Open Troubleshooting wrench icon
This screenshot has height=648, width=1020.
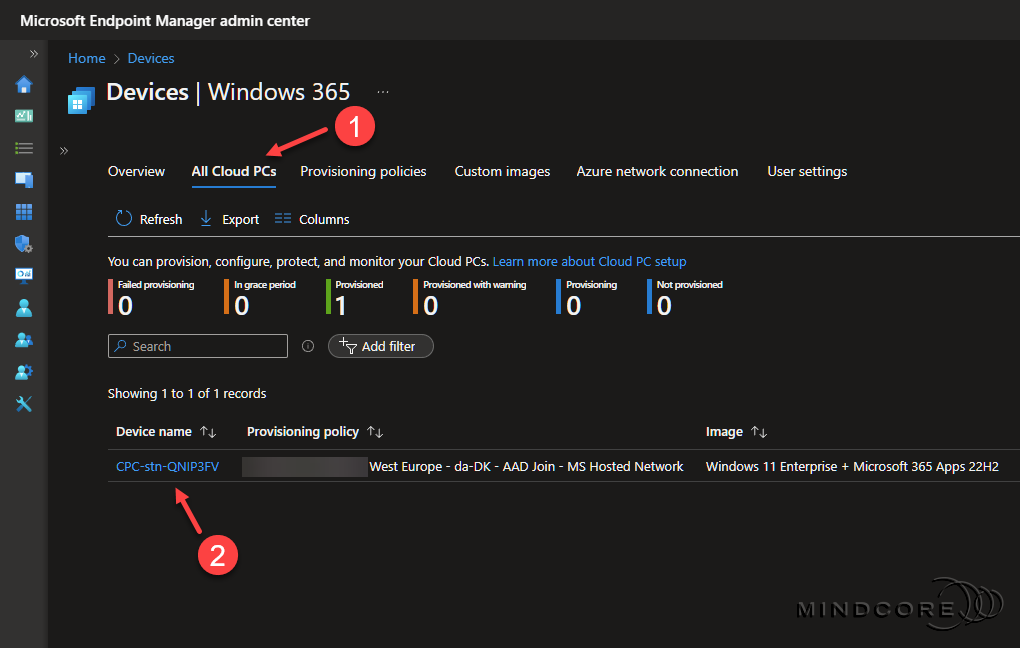click(x=24, y=404)
